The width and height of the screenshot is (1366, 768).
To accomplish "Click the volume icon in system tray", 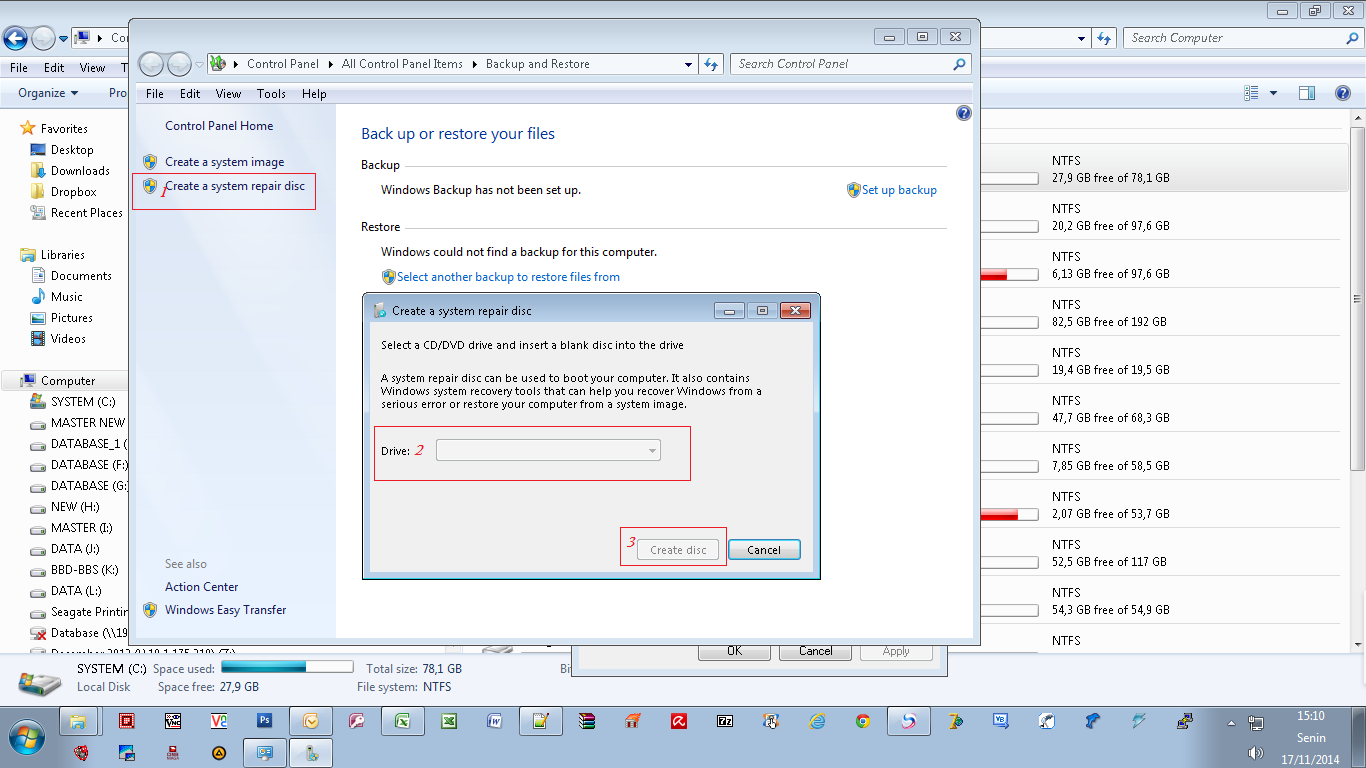I will [x=1256, y=752].
